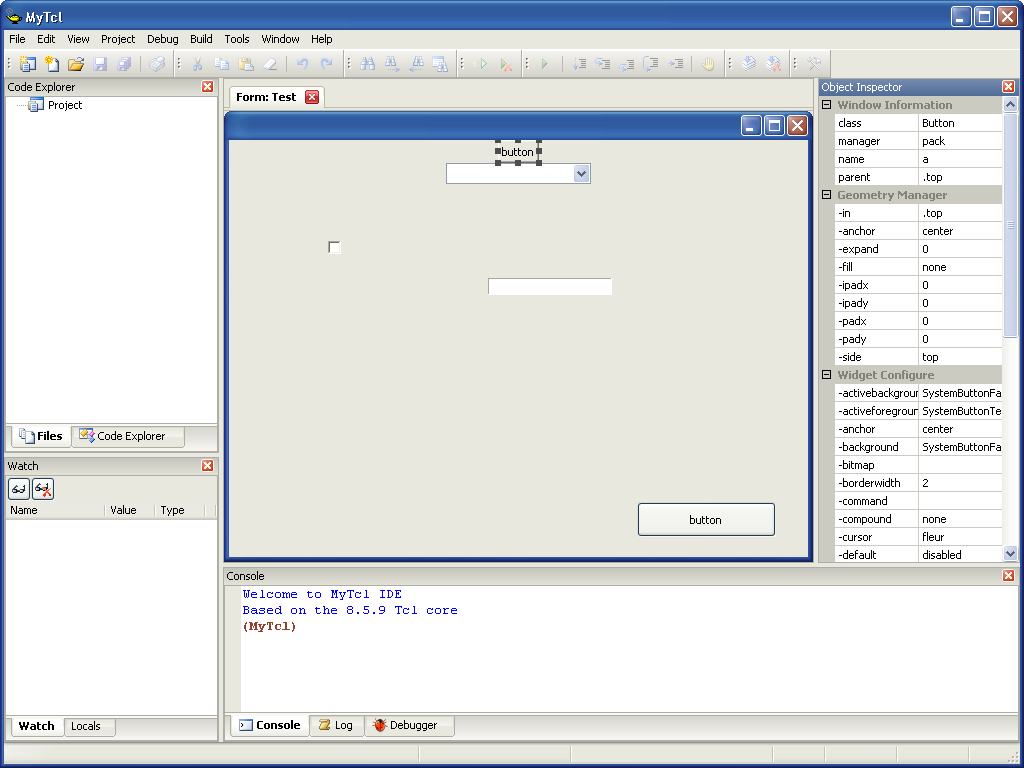1024x768 pixels.
Task: Switch to the Files tab
Action: pyautogui.click(x=41, y=436)
